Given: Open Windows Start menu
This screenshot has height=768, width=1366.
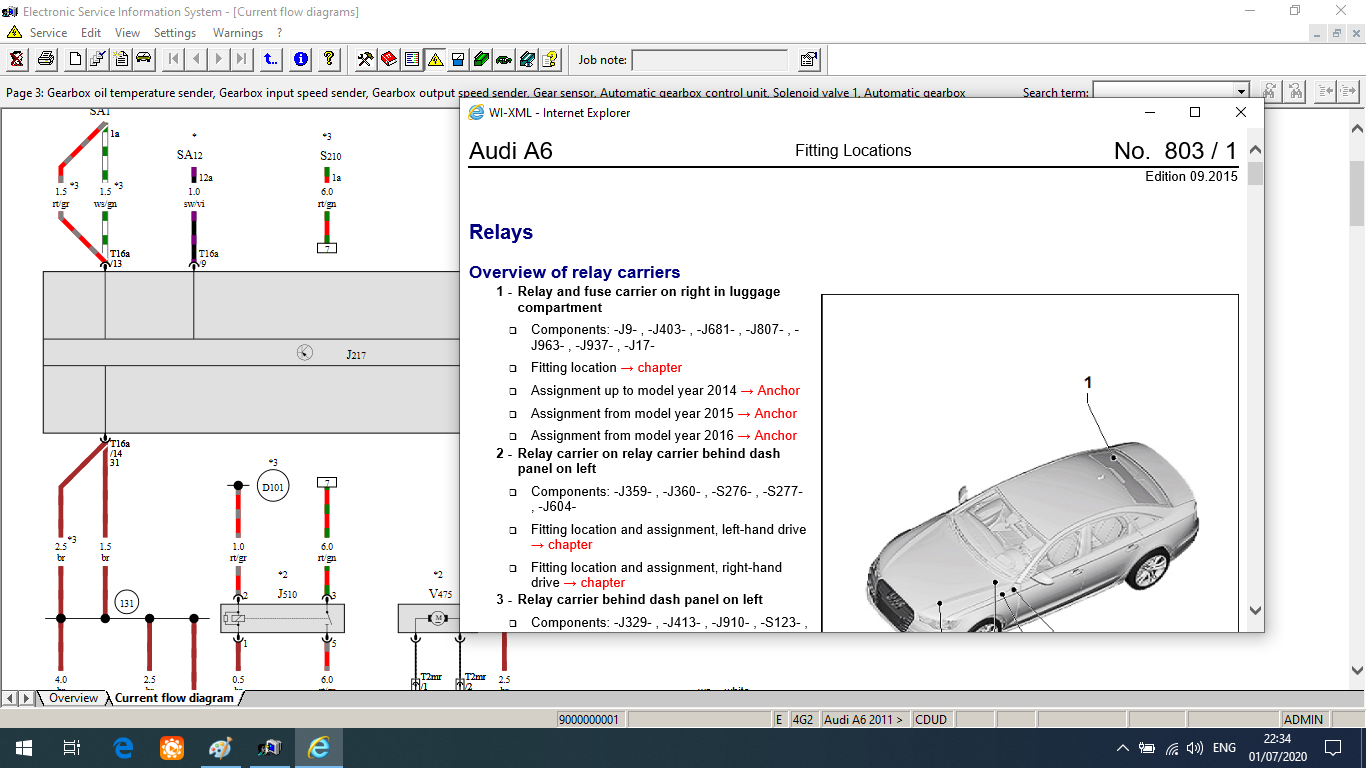Looking at the screenshot, I should 23,748.
